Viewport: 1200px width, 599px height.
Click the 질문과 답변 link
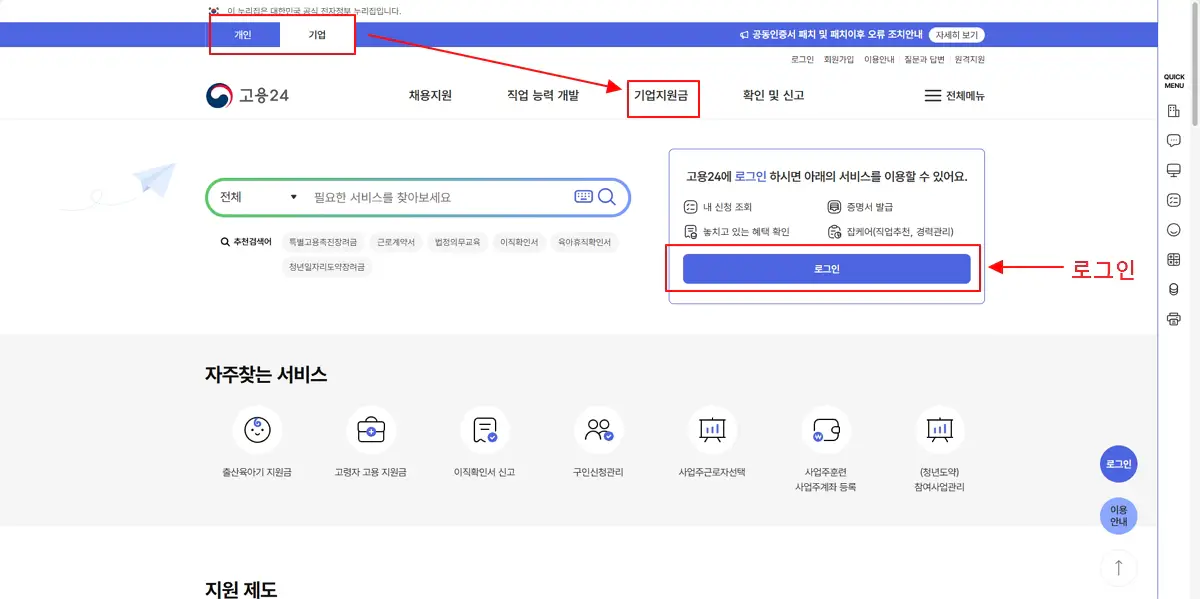[x=925, y=60]
